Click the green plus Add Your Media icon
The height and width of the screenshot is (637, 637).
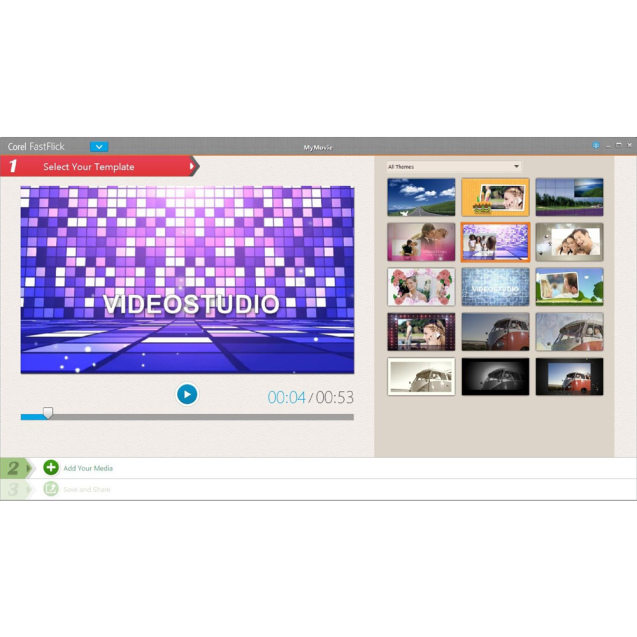point(51,468)
